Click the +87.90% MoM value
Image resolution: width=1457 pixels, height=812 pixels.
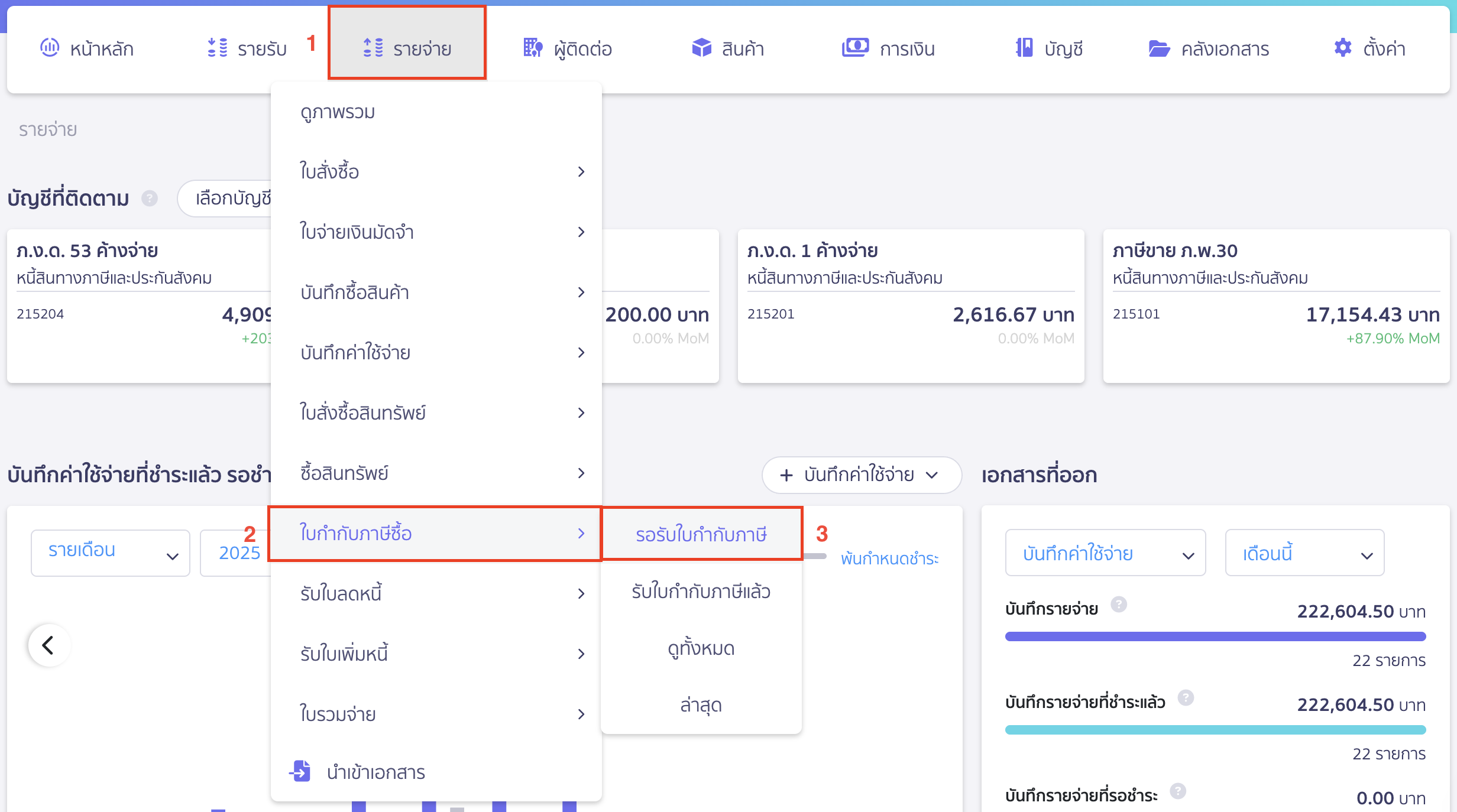click(x=1393, y=338)
